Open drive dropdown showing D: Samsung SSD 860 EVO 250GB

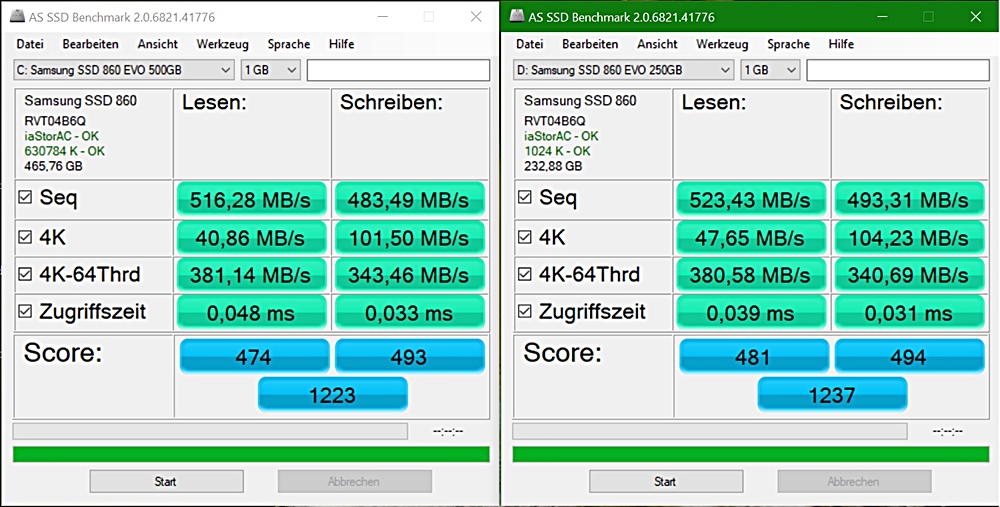tap(623, 70)
